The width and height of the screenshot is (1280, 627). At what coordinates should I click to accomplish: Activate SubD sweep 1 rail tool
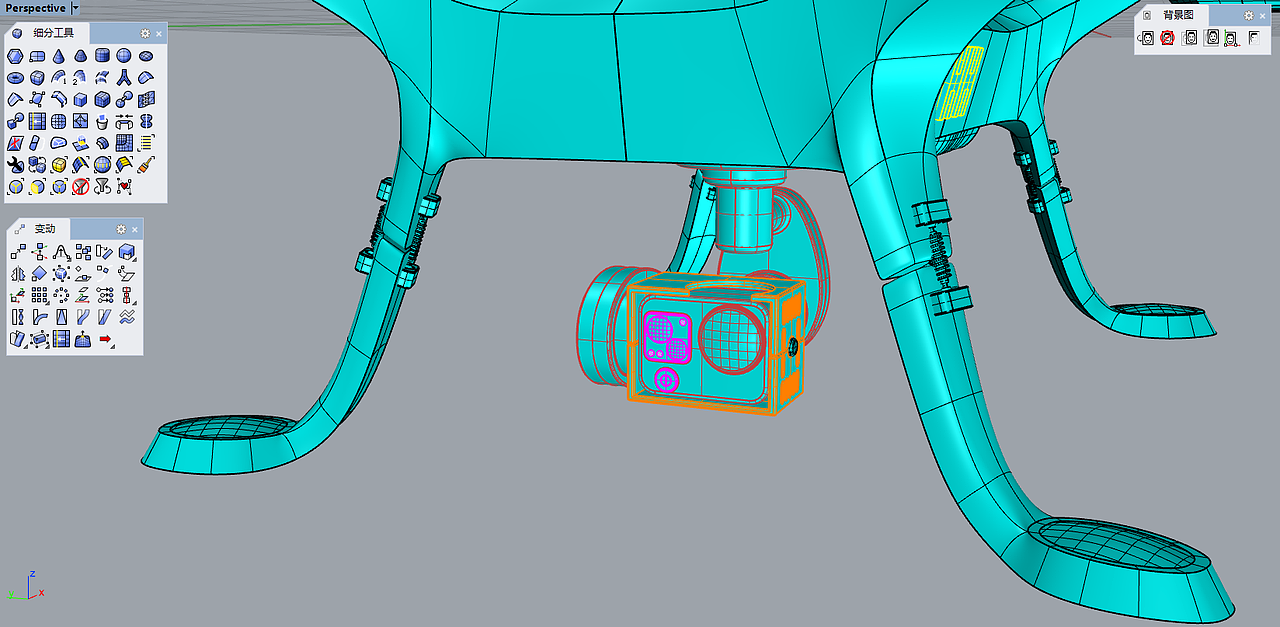[59, 77]
